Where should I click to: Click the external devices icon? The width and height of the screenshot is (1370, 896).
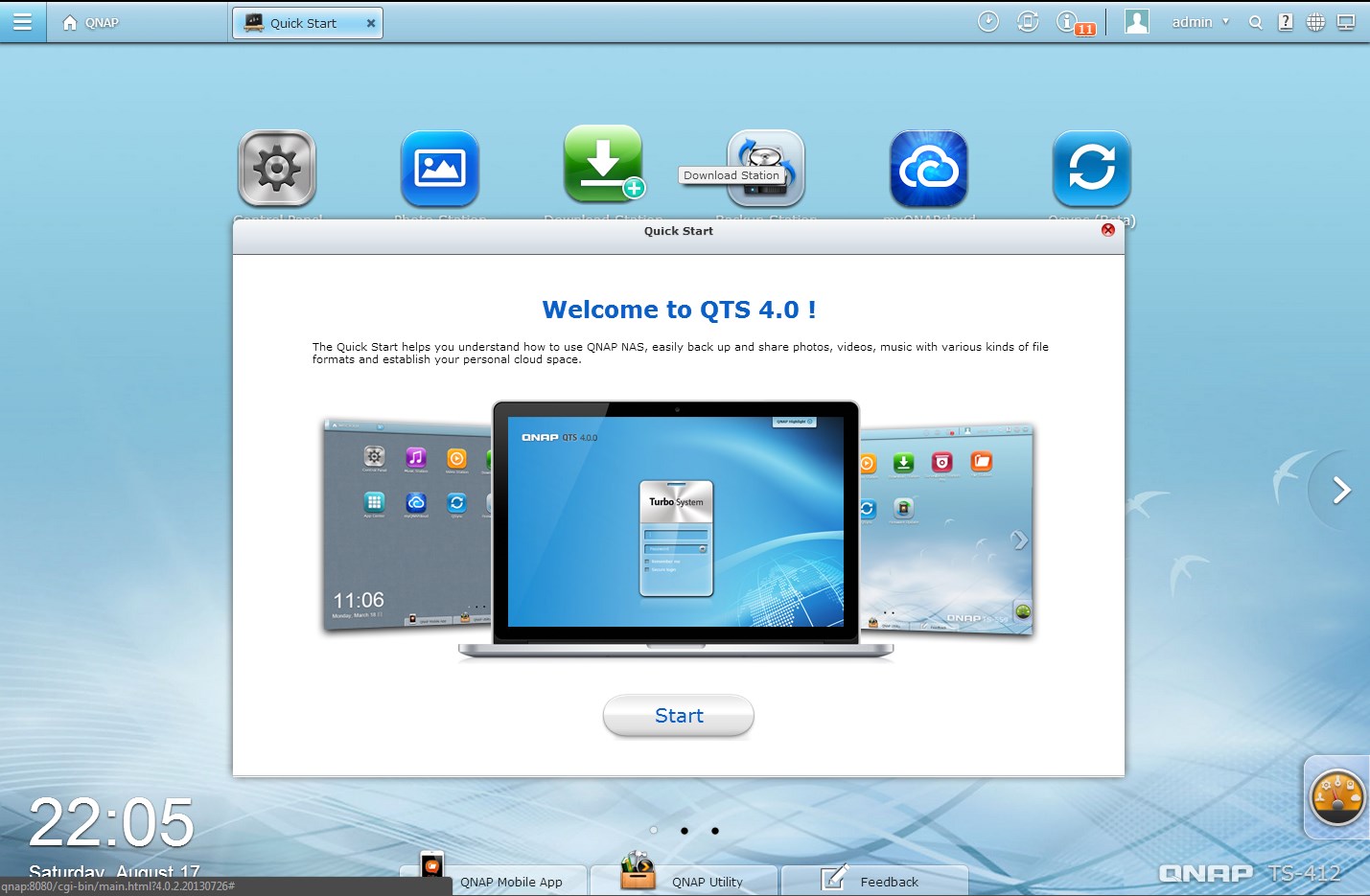pyautogui.click(x=1028, y=22)
